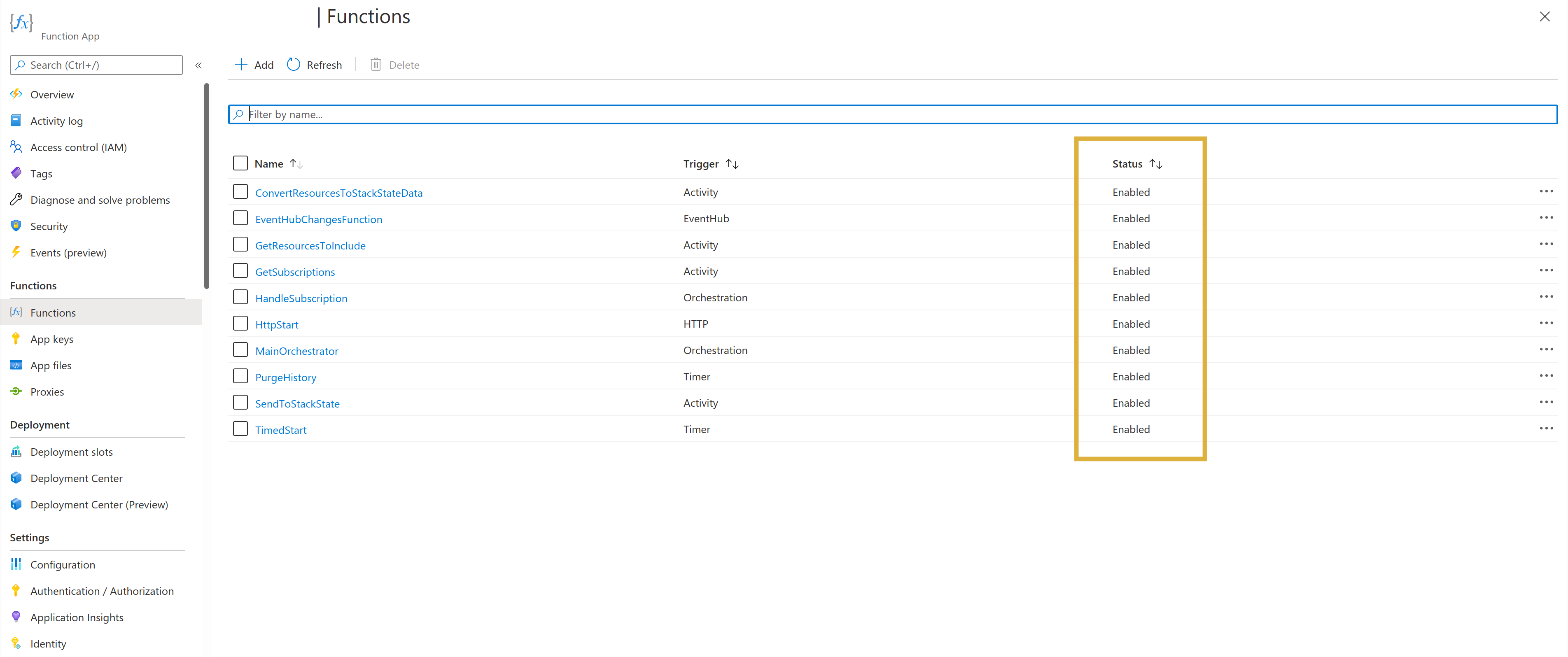The image size is (1568, 657).
Task: Click the App files code icon
Action: coord(16,365)
